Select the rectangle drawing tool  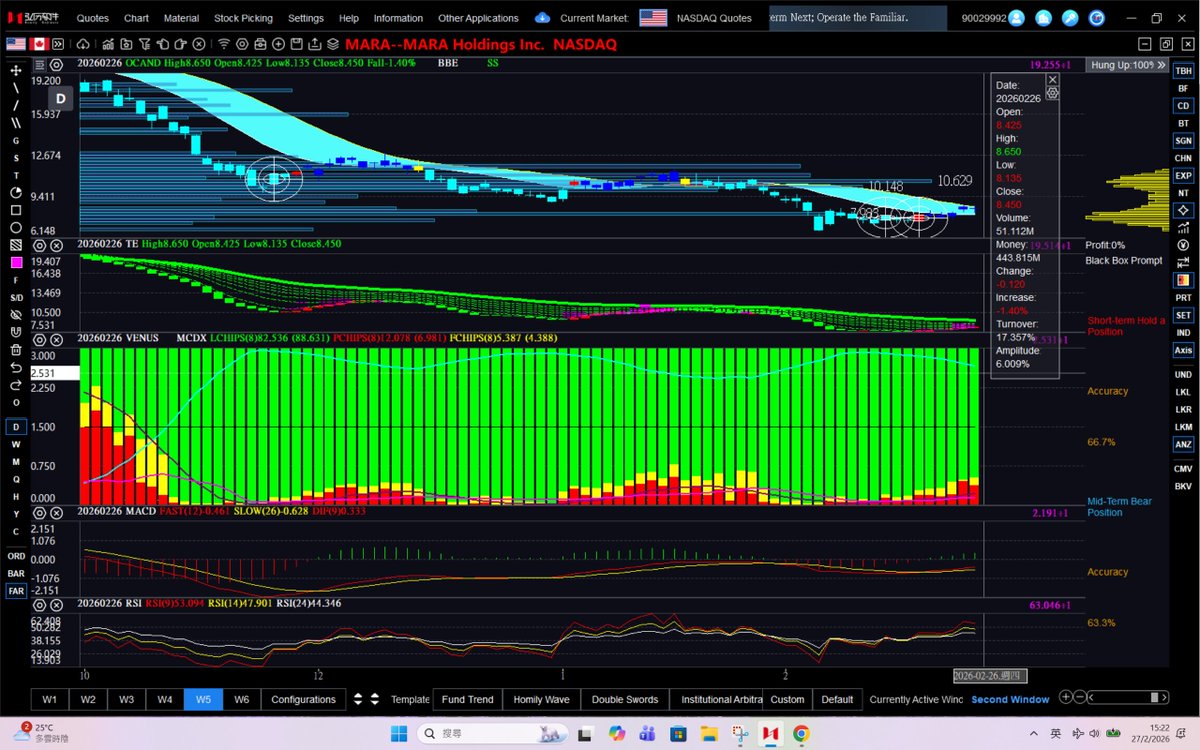point(16,210)
